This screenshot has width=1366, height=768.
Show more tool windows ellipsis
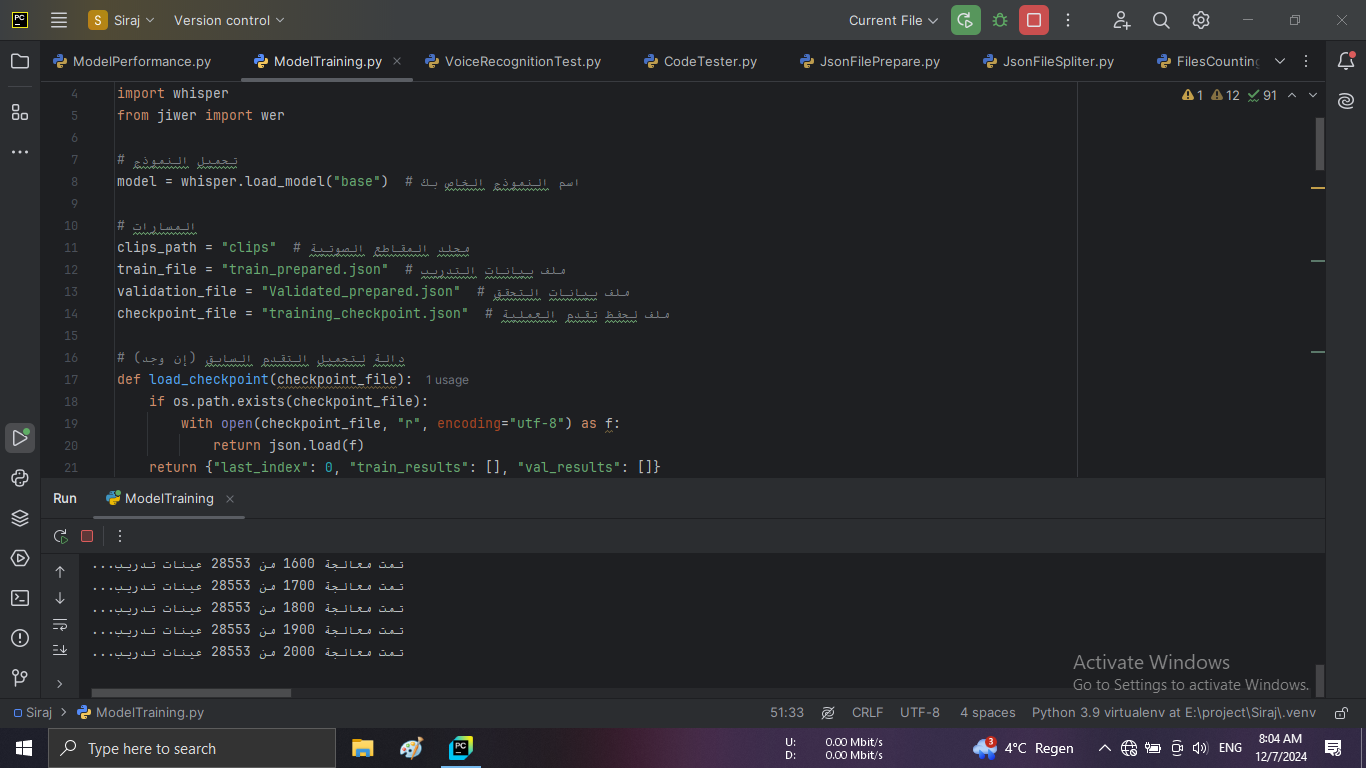[x=20, y=152]
